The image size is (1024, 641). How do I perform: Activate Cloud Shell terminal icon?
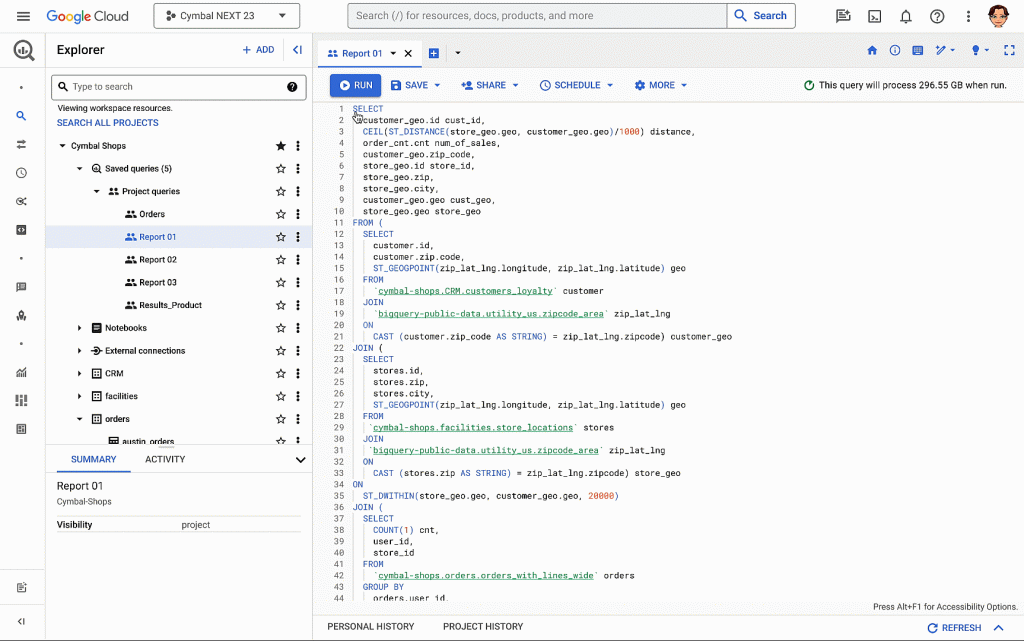pos(874,16)
